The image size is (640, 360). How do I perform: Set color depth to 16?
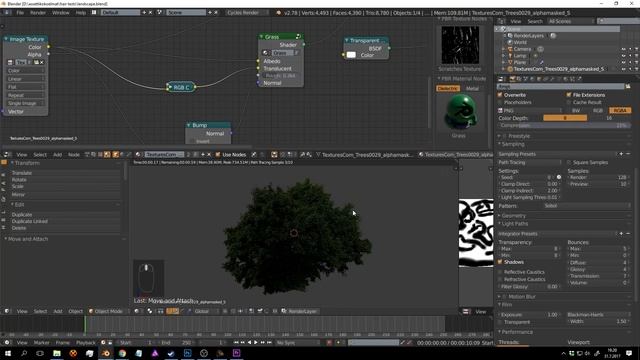(609, 118)
